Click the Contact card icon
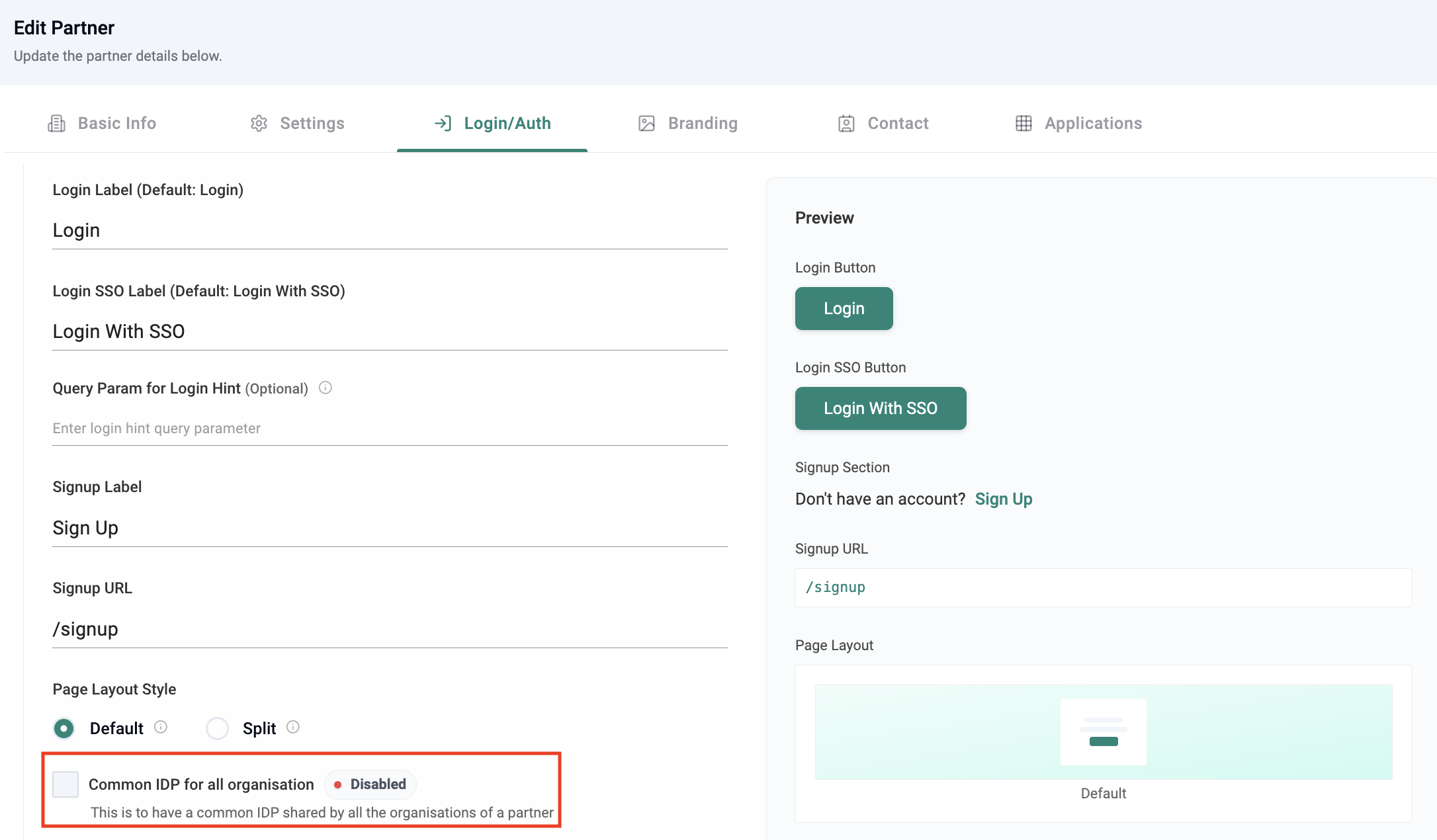Viewport: 1437px width, 840px height. 846,124
